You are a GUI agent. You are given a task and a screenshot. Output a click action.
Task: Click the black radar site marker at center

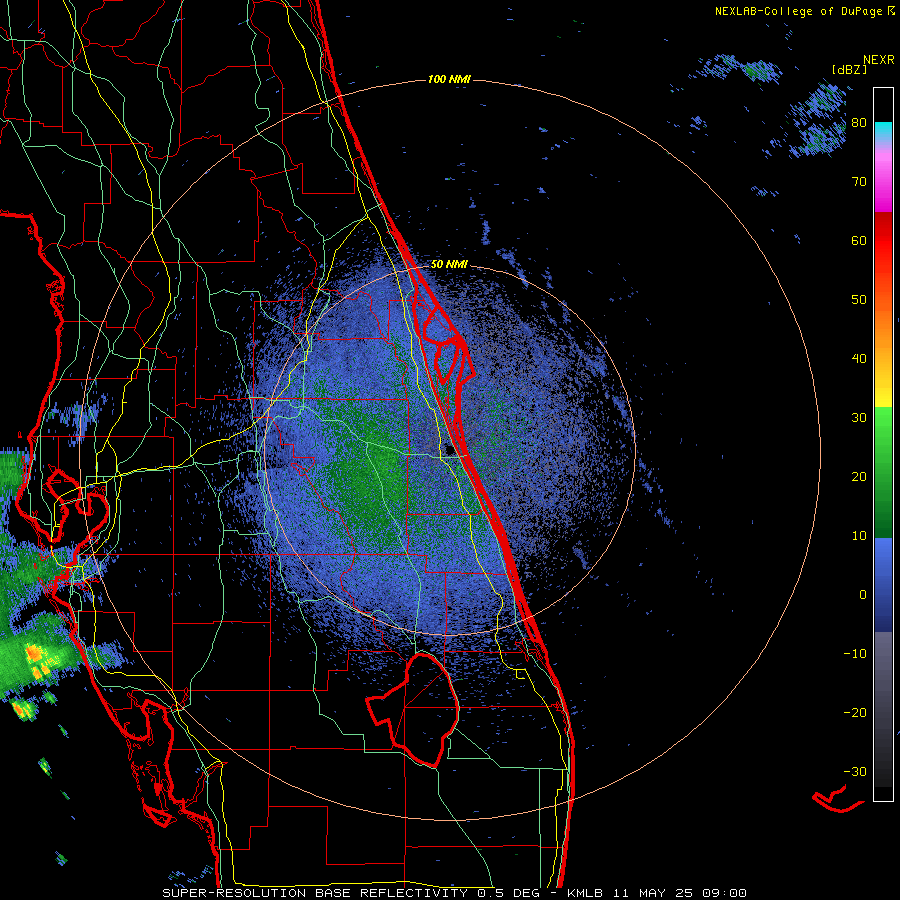pyautogui.click(x=449, y=450)
